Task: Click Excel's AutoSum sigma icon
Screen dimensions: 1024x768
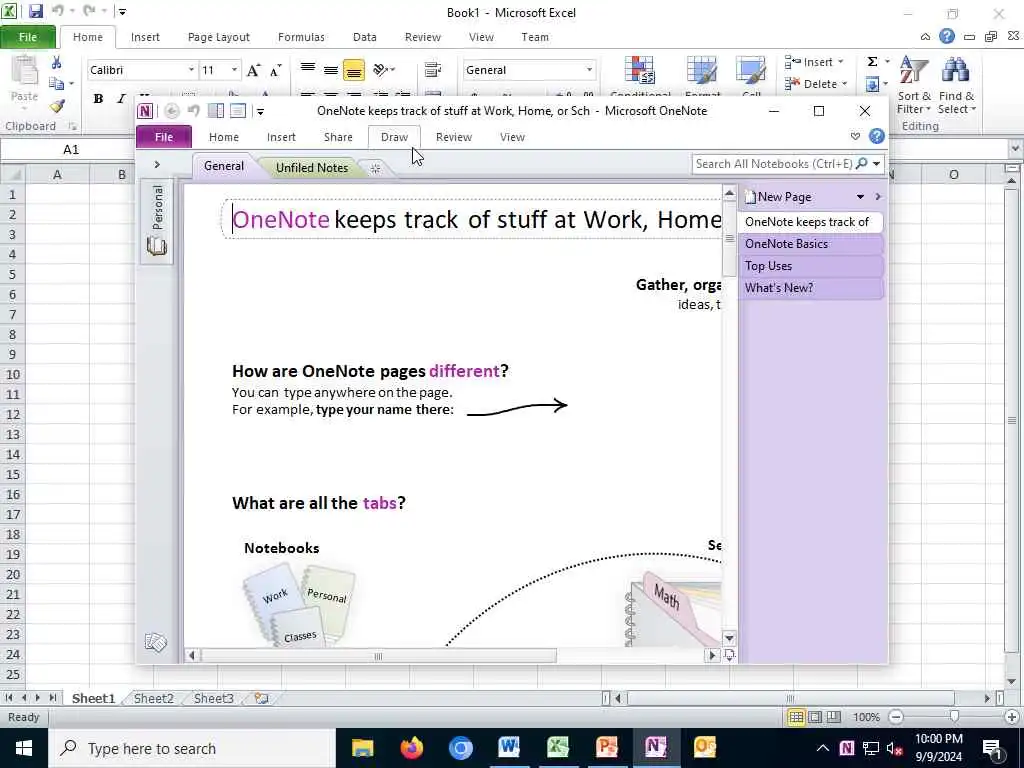Action: (872, 62)
